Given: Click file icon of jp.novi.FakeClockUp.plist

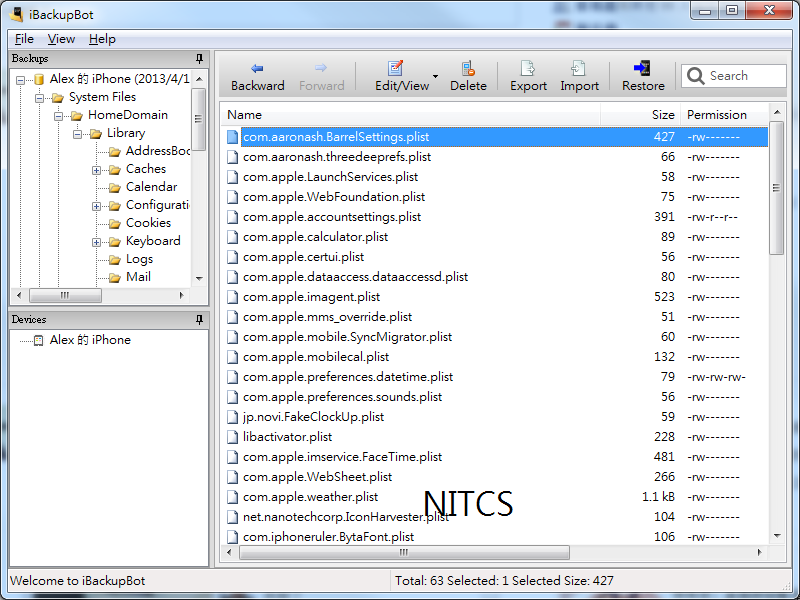Looking at the screenshot, I should pyautogui.click(x=233, y=417).
